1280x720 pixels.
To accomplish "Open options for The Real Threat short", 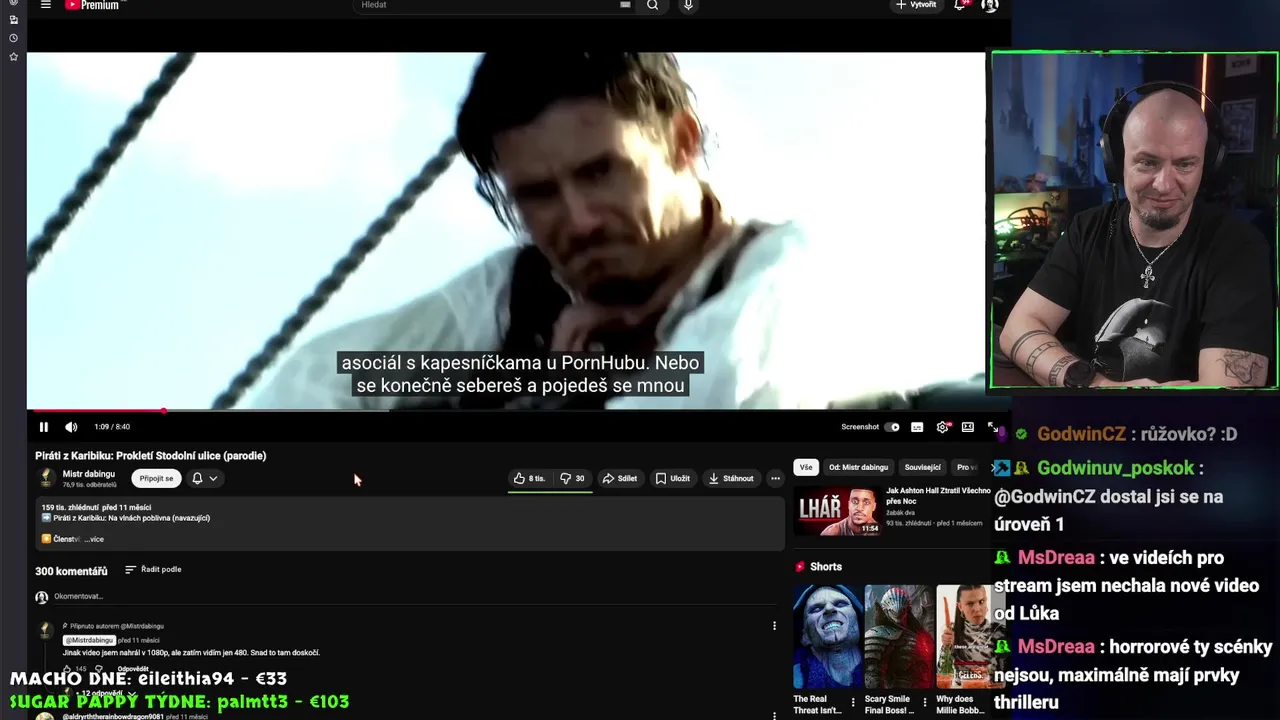I will point(853,703).
